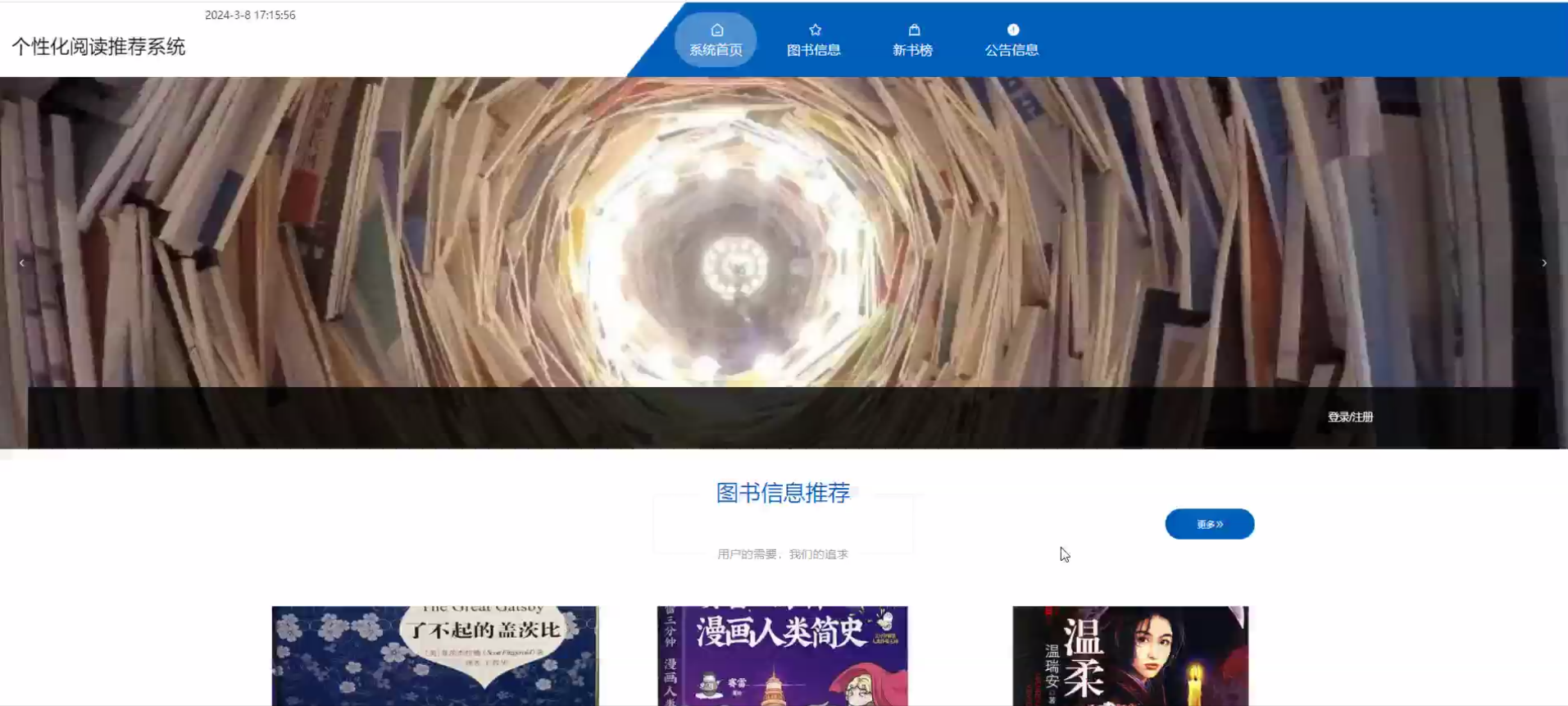1568x706 pixels.
Task: Click the date and time display
Action: click(250, 15)
